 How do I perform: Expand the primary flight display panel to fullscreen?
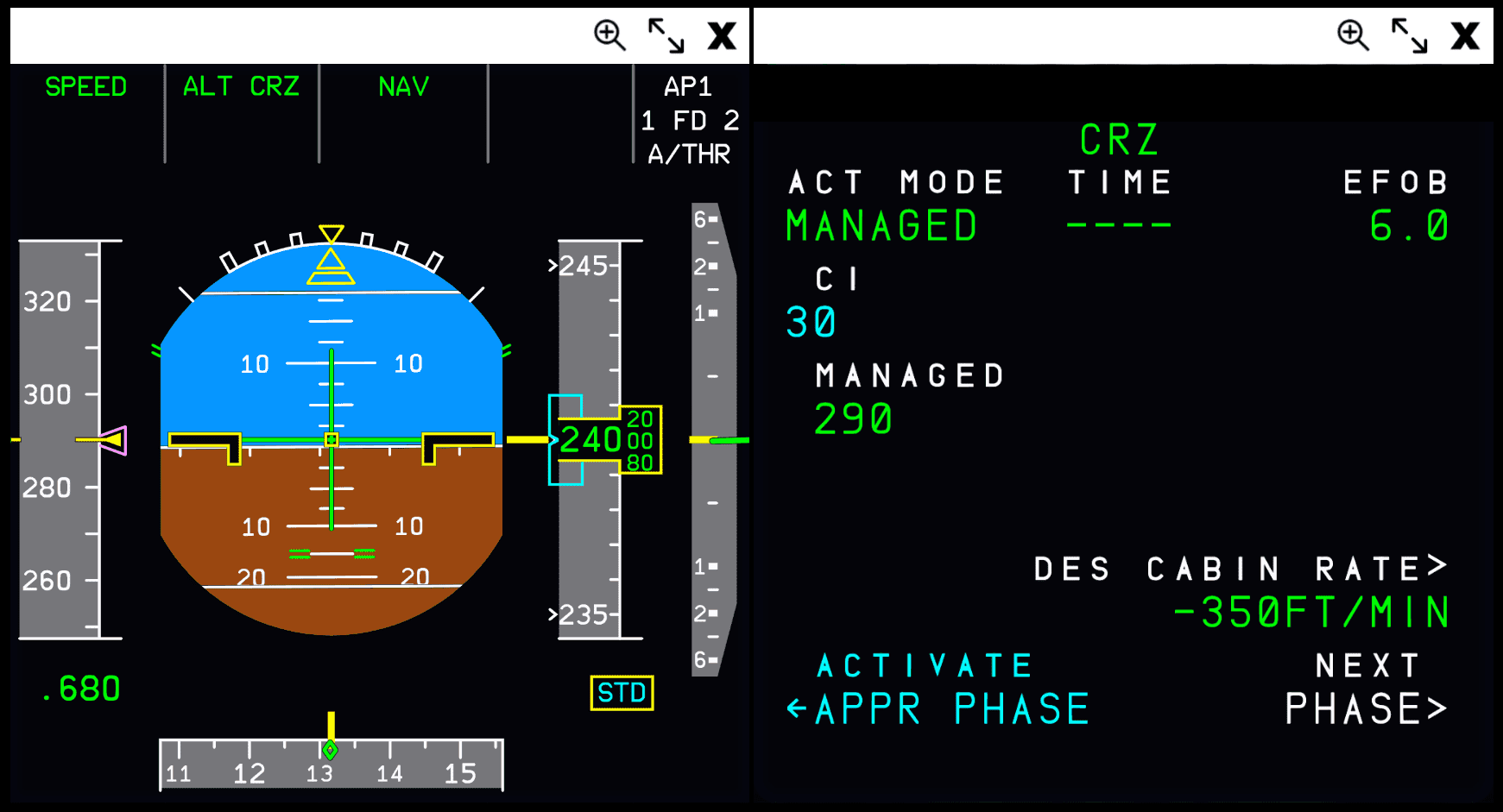pyautogui.click(x=666, y=35)
